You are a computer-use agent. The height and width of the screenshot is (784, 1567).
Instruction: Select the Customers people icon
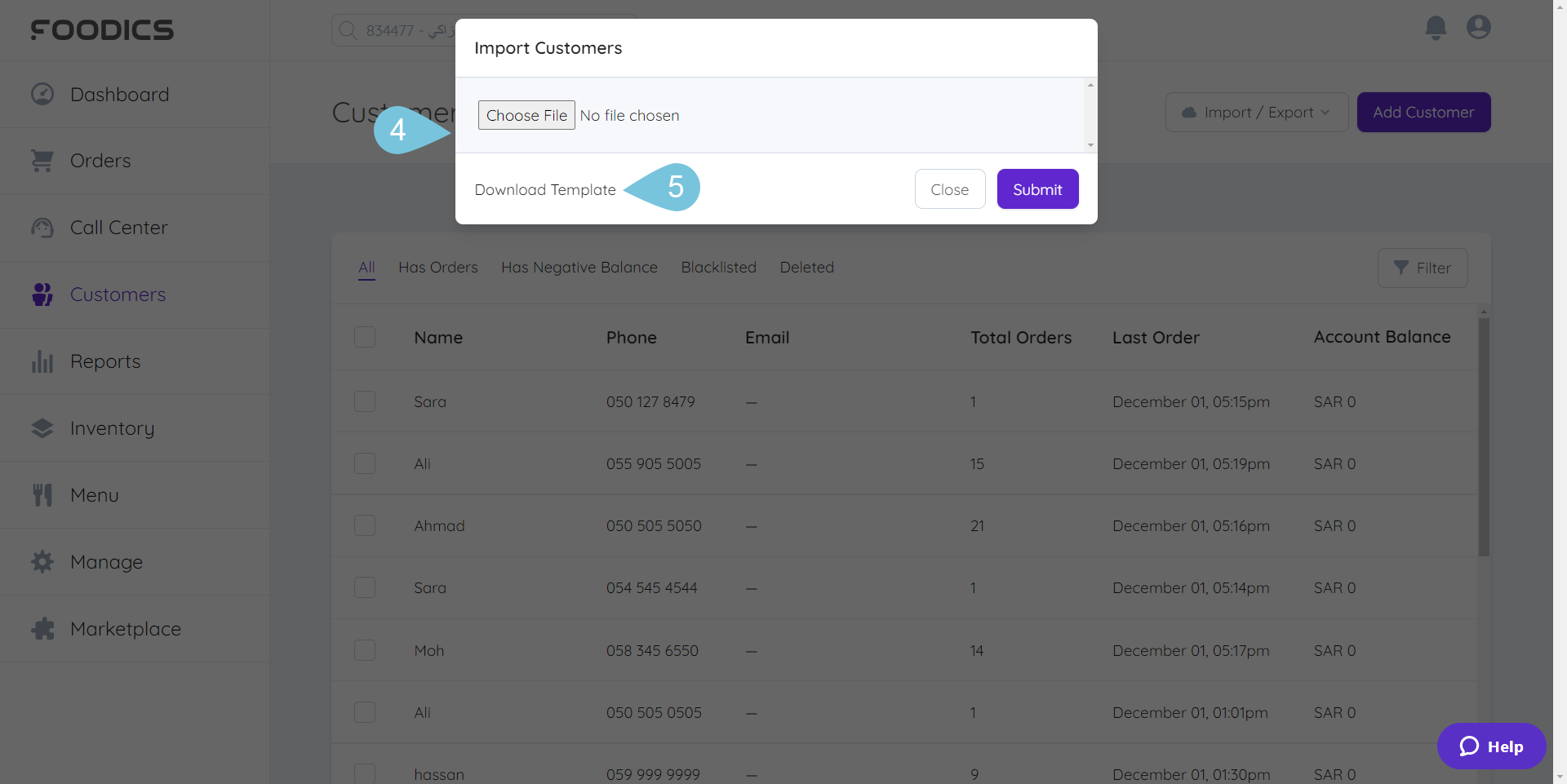pyautogui.click(x=42, y=294)
